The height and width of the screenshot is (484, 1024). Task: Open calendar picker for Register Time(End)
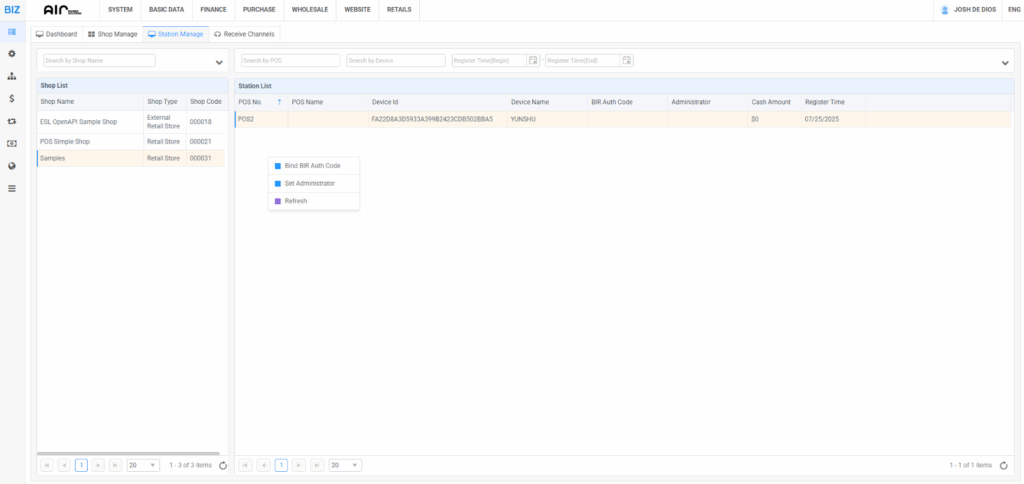pos(627,61)
